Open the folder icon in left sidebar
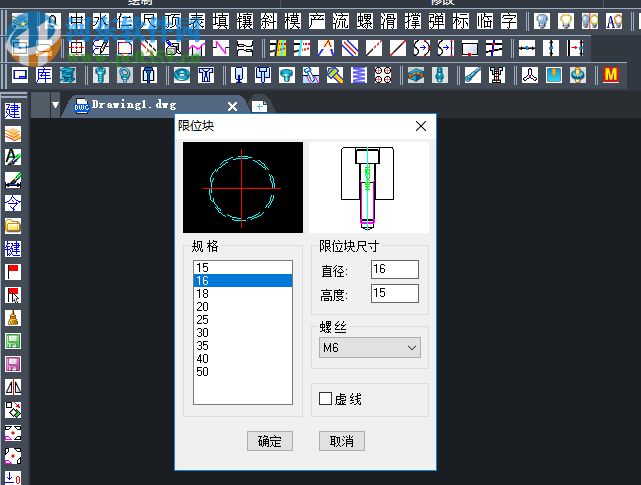This screenshot has height=485, width=641. [13, 226]
